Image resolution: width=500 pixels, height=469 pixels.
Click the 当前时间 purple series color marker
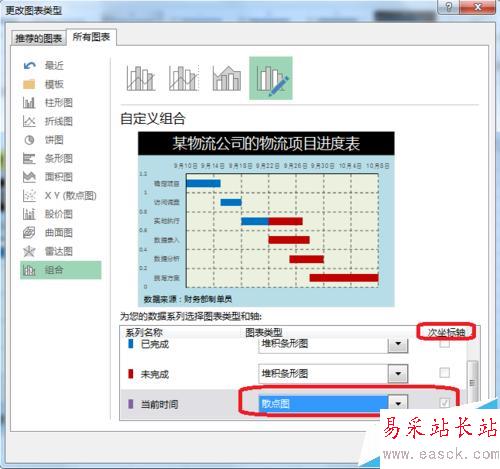point(131,404)
